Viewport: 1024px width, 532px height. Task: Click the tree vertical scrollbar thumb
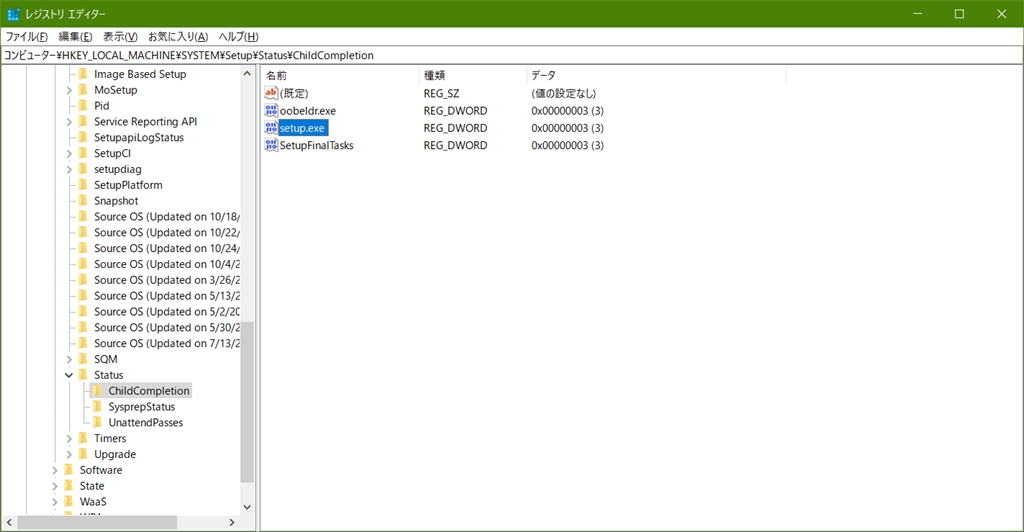point(247,401)
